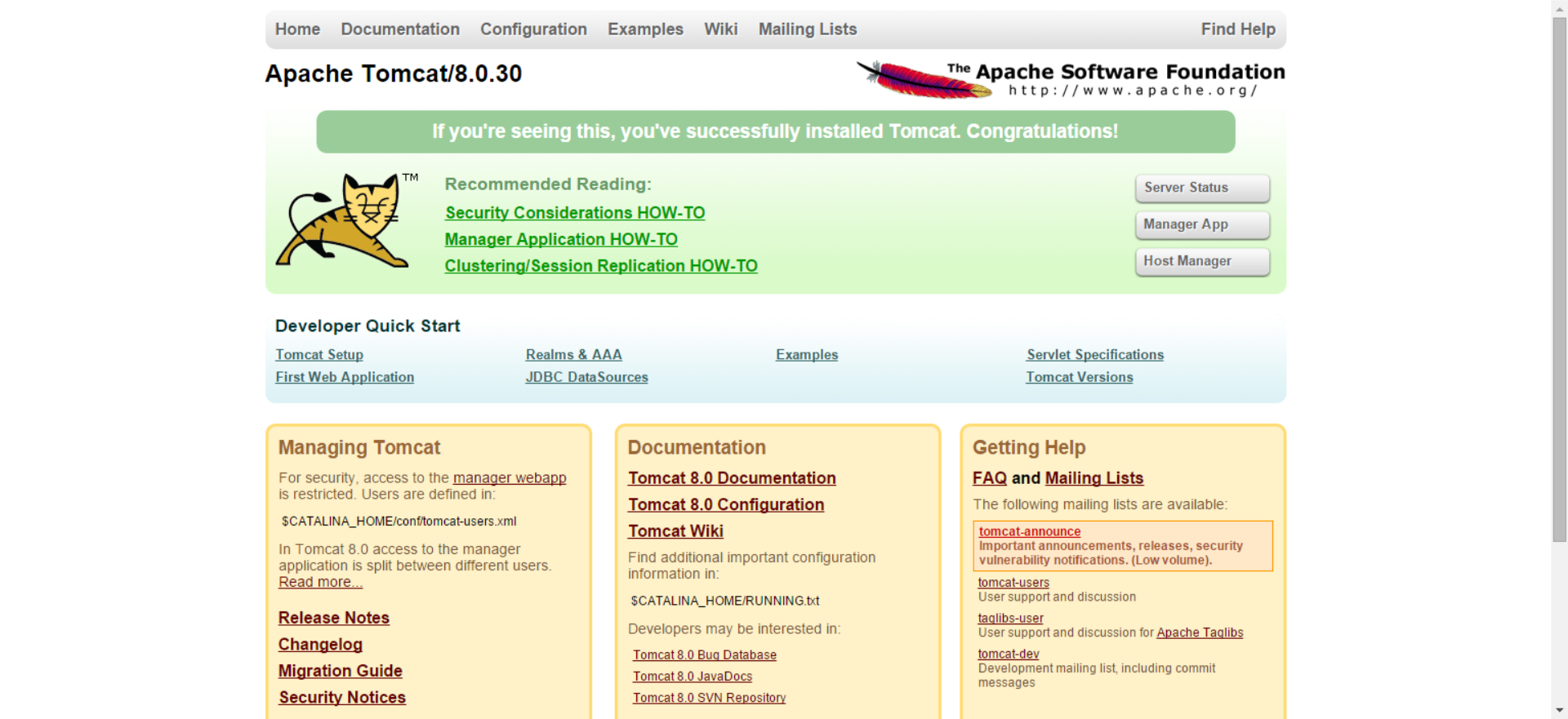Click the Documentation panel heading

pos(697,447)
